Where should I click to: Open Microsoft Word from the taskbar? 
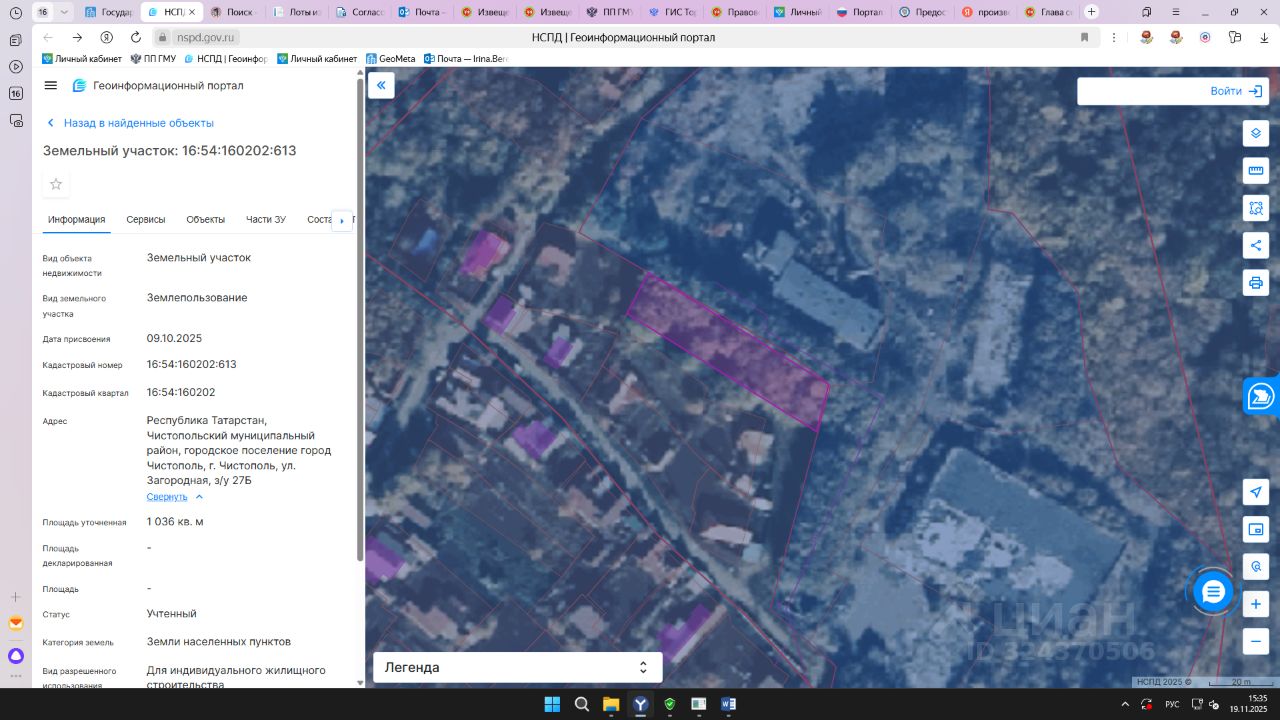click(x=728, y=704)
